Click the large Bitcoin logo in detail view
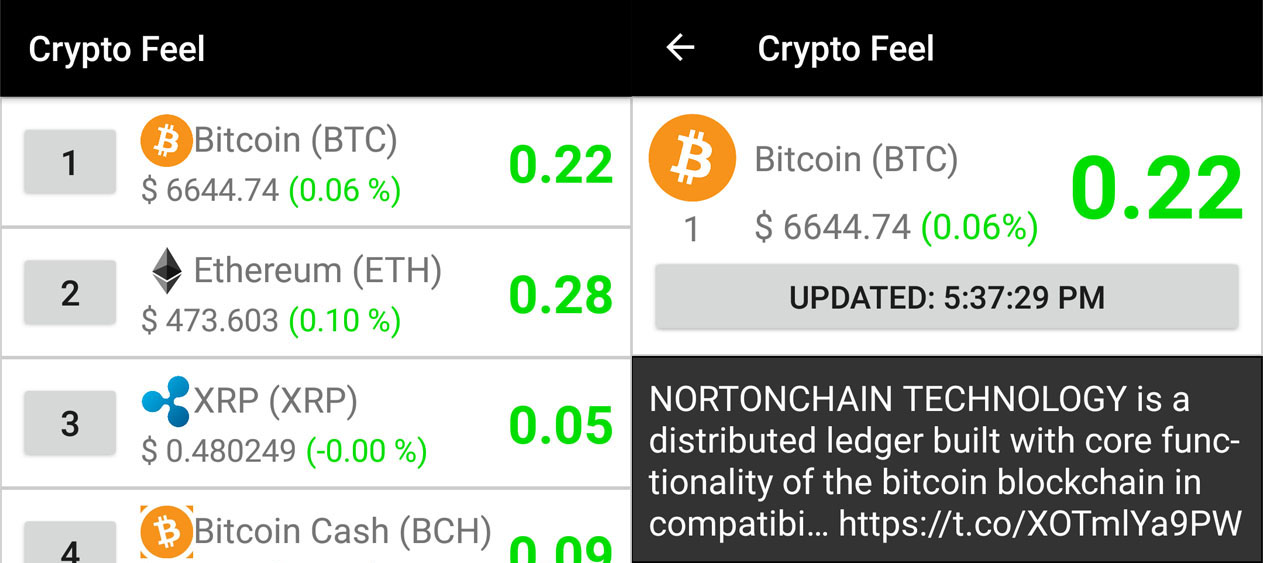 point(692,158)
